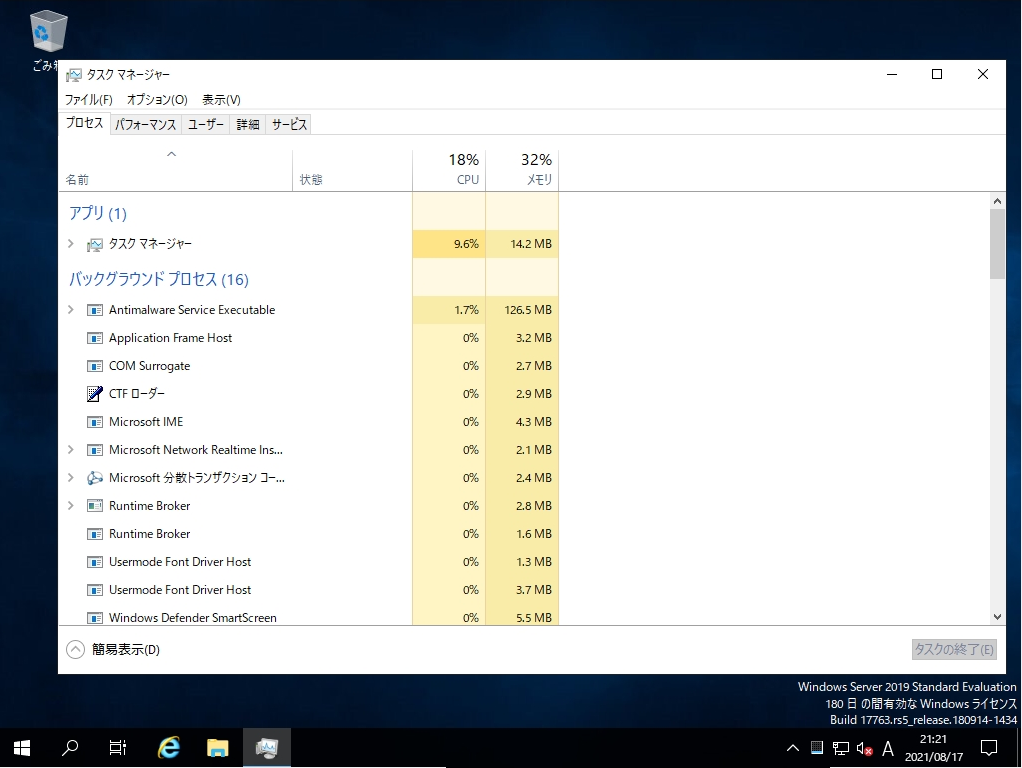Select the アプリ (1) group heading
This screenshot has width=1022, height=768.
click(x=98, y=214)
